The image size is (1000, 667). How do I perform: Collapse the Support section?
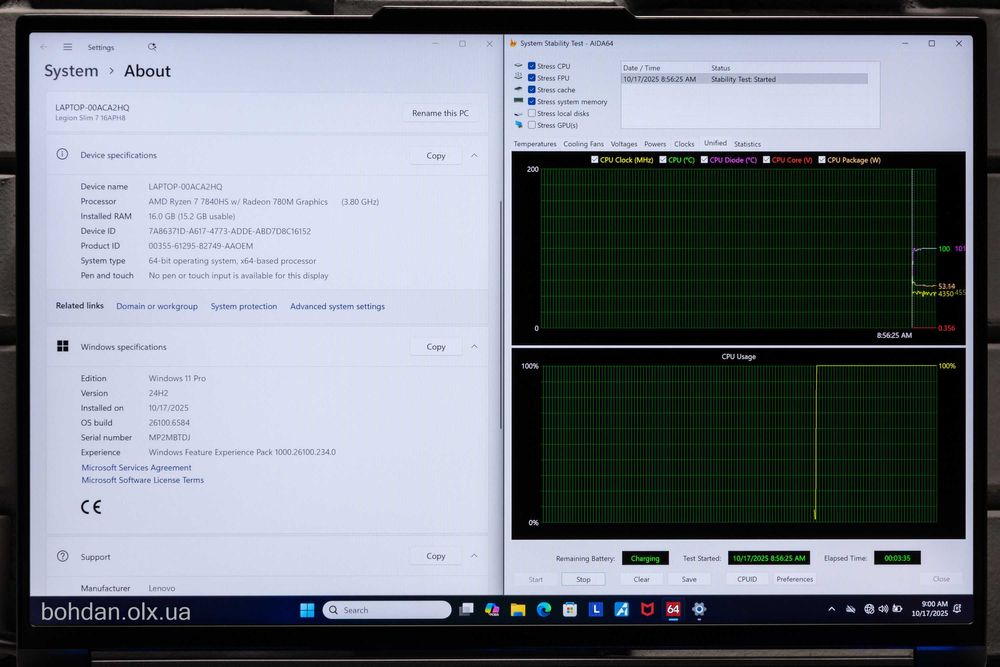tap(474, 556)
